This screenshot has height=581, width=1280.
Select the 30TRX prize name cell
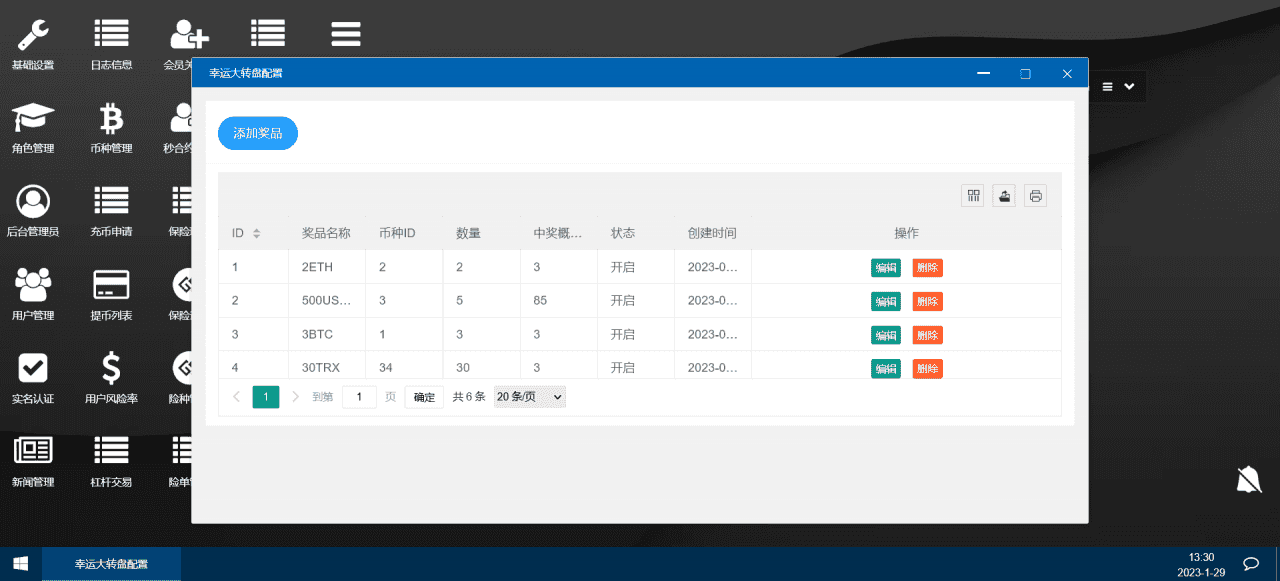coord(326,367)
